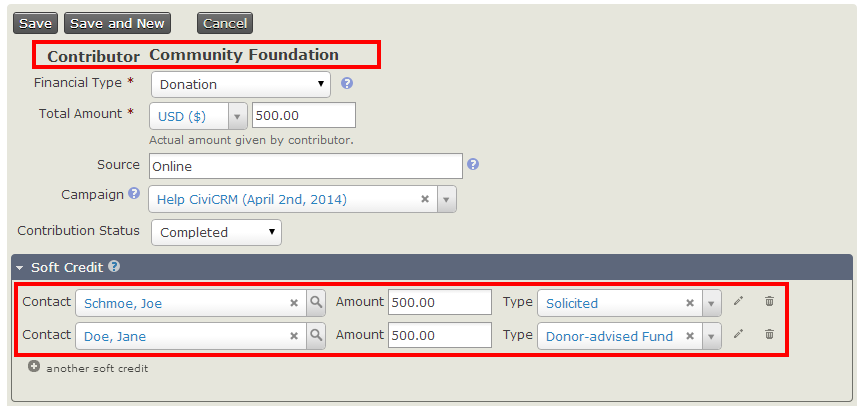The height and width of the screenshot is (406, 858).
Task: Click the Save and New button
Action: point(117,23)
